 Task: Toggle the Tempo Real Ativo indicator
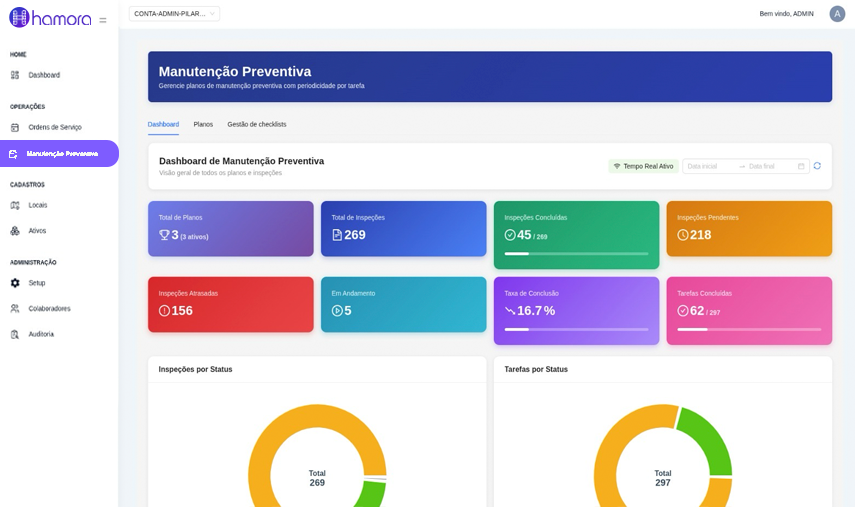643,166
